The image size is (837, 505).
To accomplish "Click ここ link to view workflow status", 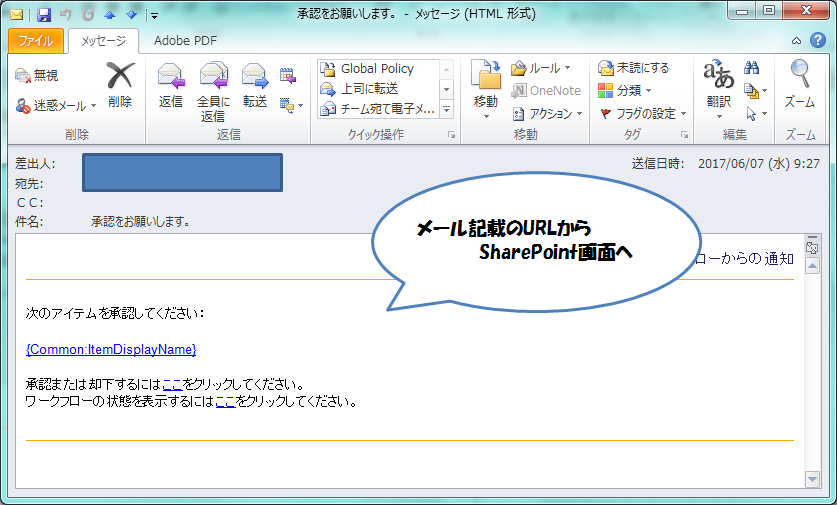I will click(225, 401).
